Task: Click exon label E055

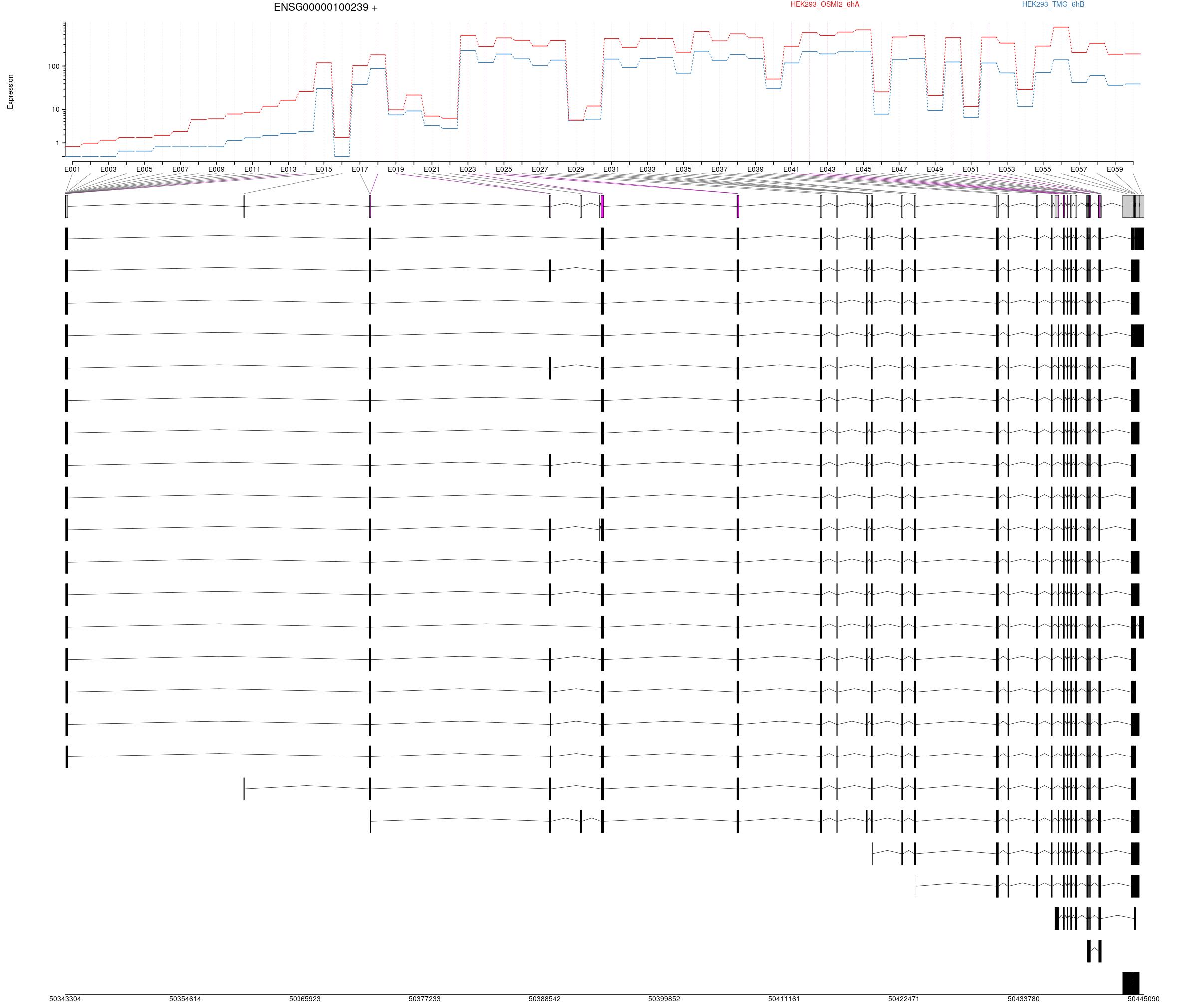Action: (x=1043, y=169)
